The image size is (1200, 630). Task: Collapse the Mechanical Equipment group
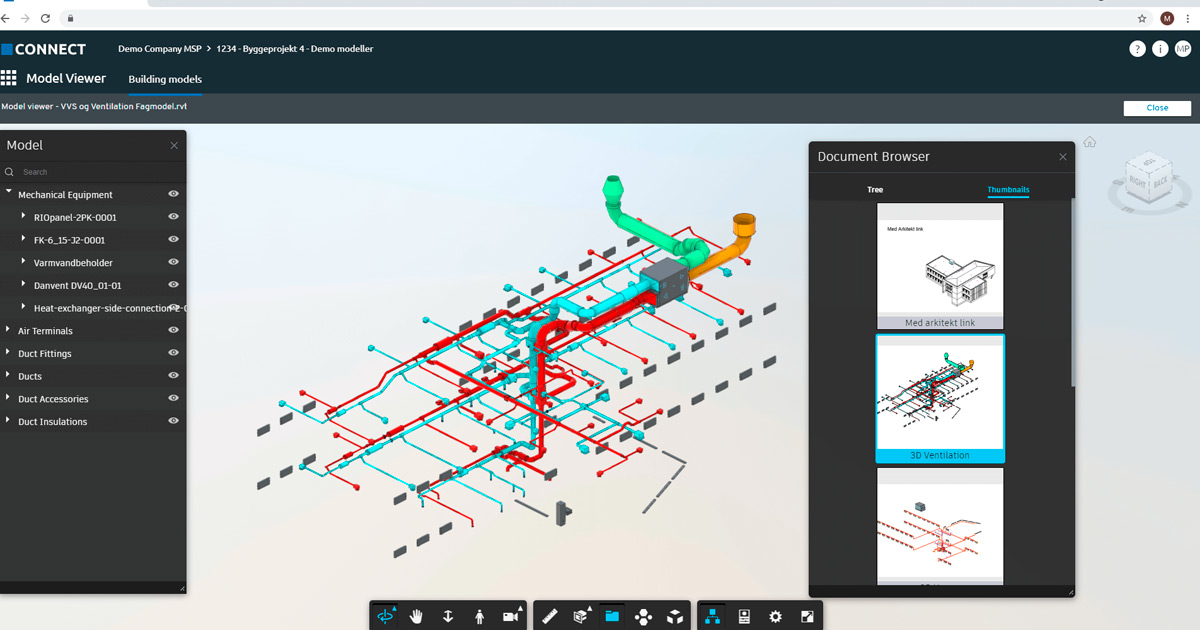(10, 194)
